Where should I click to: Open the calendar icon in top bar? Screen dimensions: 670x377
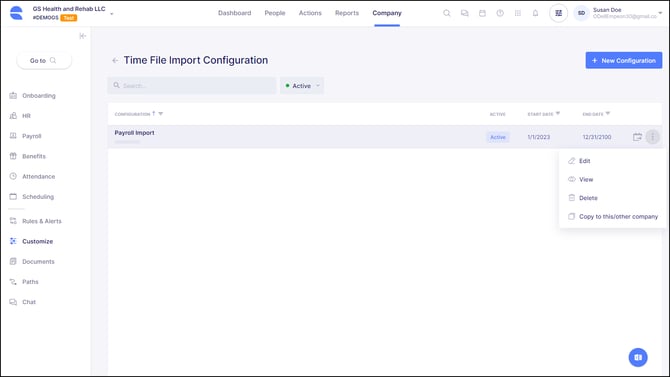tap(482, 13)
